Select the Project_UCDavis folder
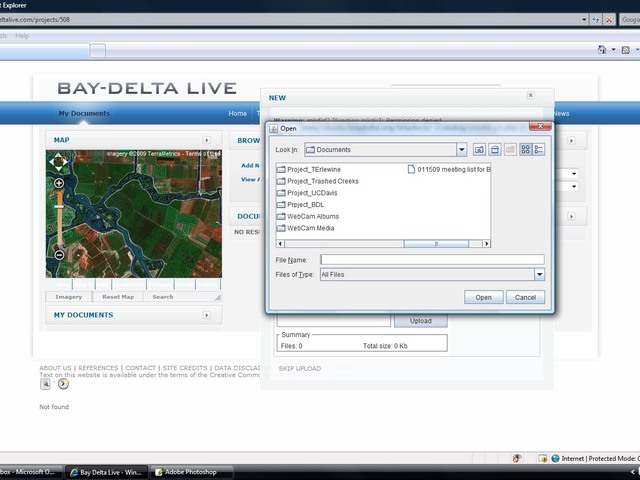Viewport: 640px width, 480px height. 307,193
